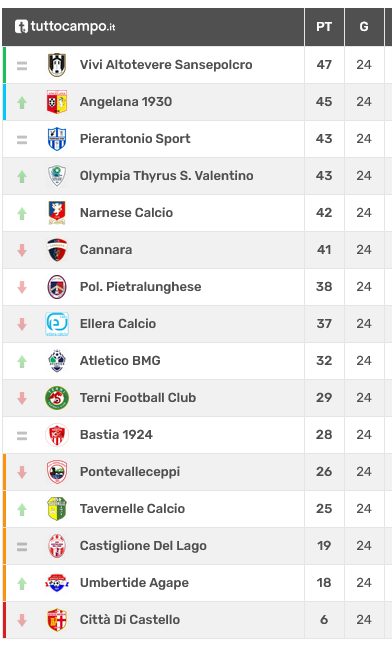Click green up arrow beside Angelana 1930

point(22,102)
